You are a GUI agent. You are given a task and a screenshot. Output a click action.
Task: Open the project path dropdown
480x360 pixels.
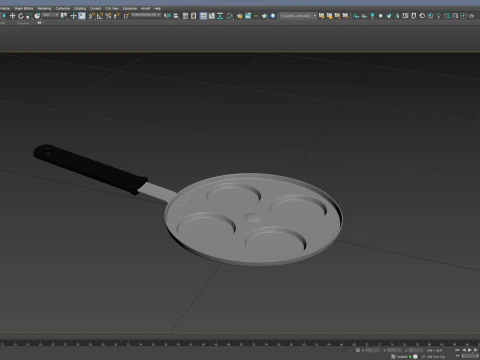pyautogui.click(x=298, y=16)
